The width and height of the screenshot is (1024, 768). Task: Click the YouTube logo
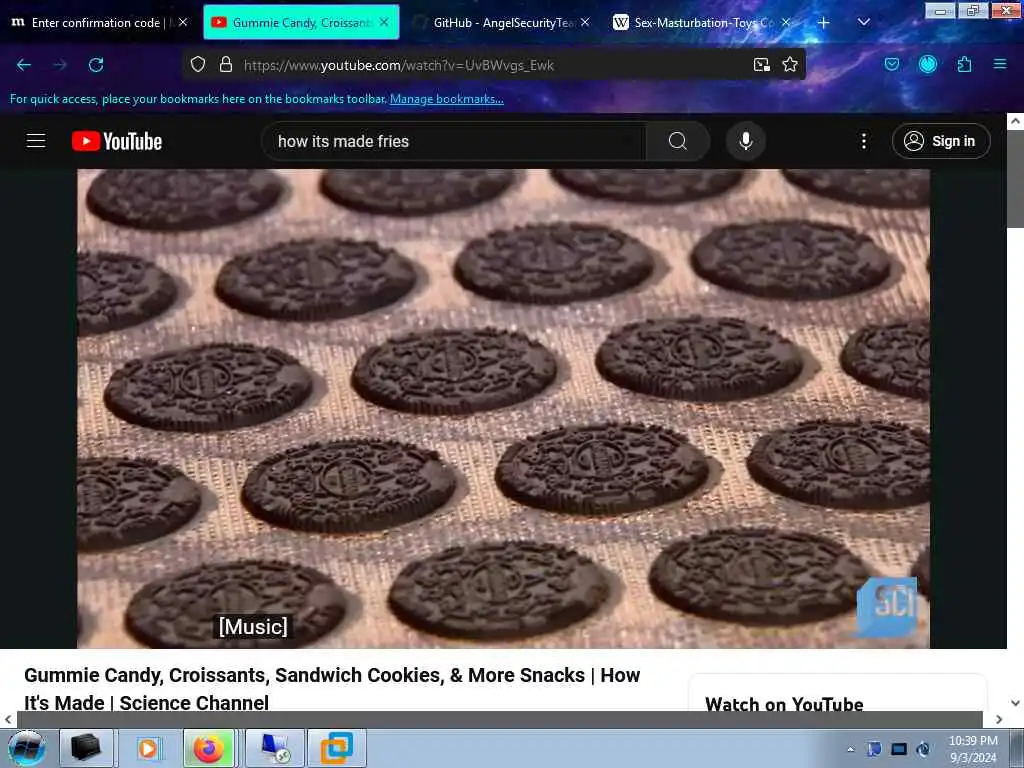[x=117, y=141]
